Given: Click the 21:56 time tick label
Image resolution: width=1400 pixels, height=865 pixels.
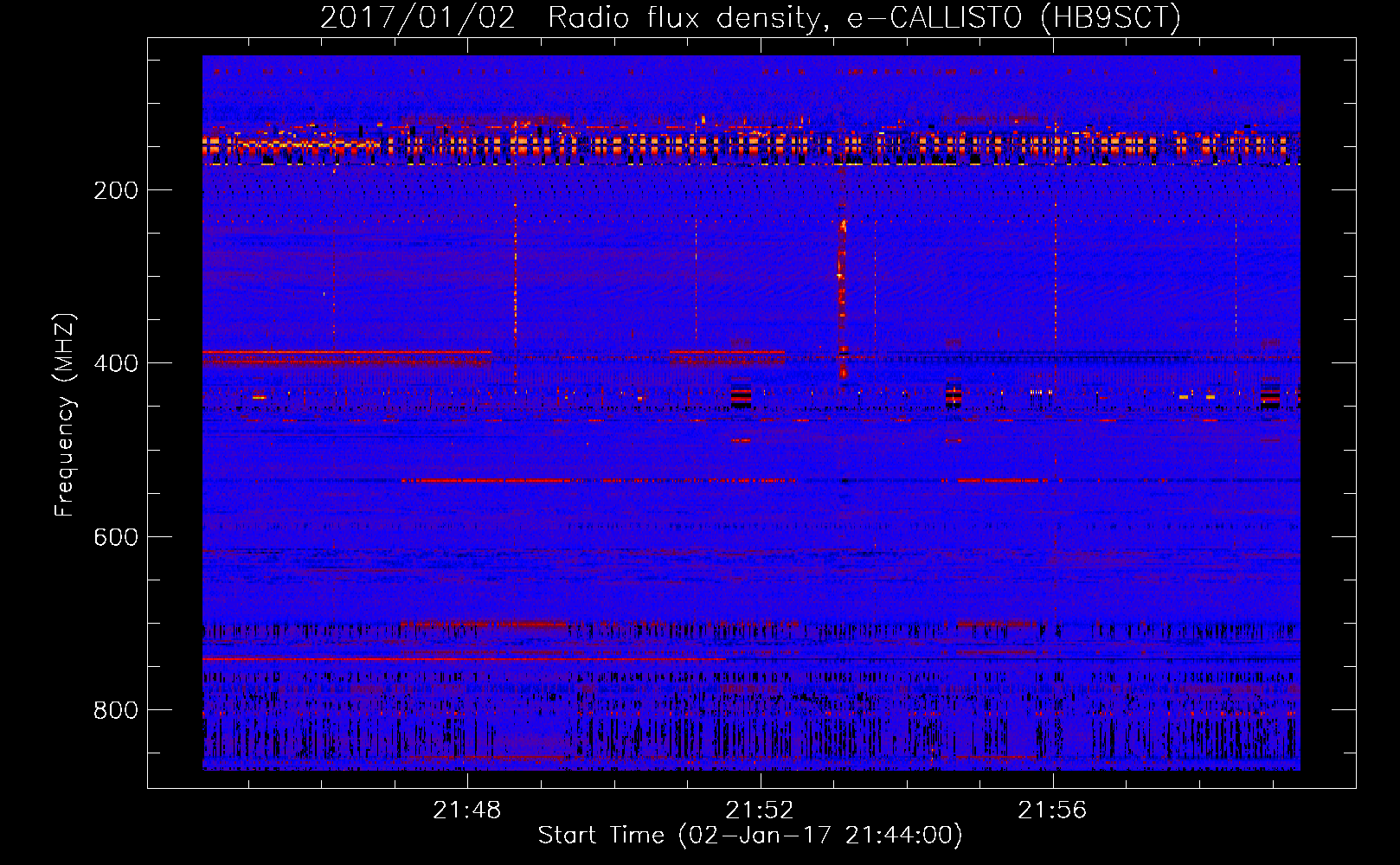Looking at the screenshot, I should [1052, 811].
